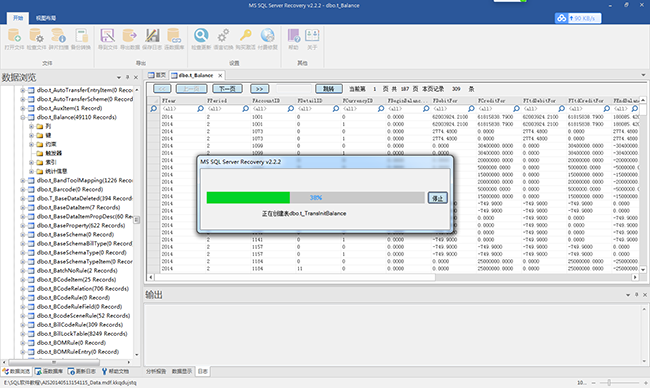This screenshot has width=650, height=388.
Task: Open the data browser bottom tab
Action: point(16,371)
